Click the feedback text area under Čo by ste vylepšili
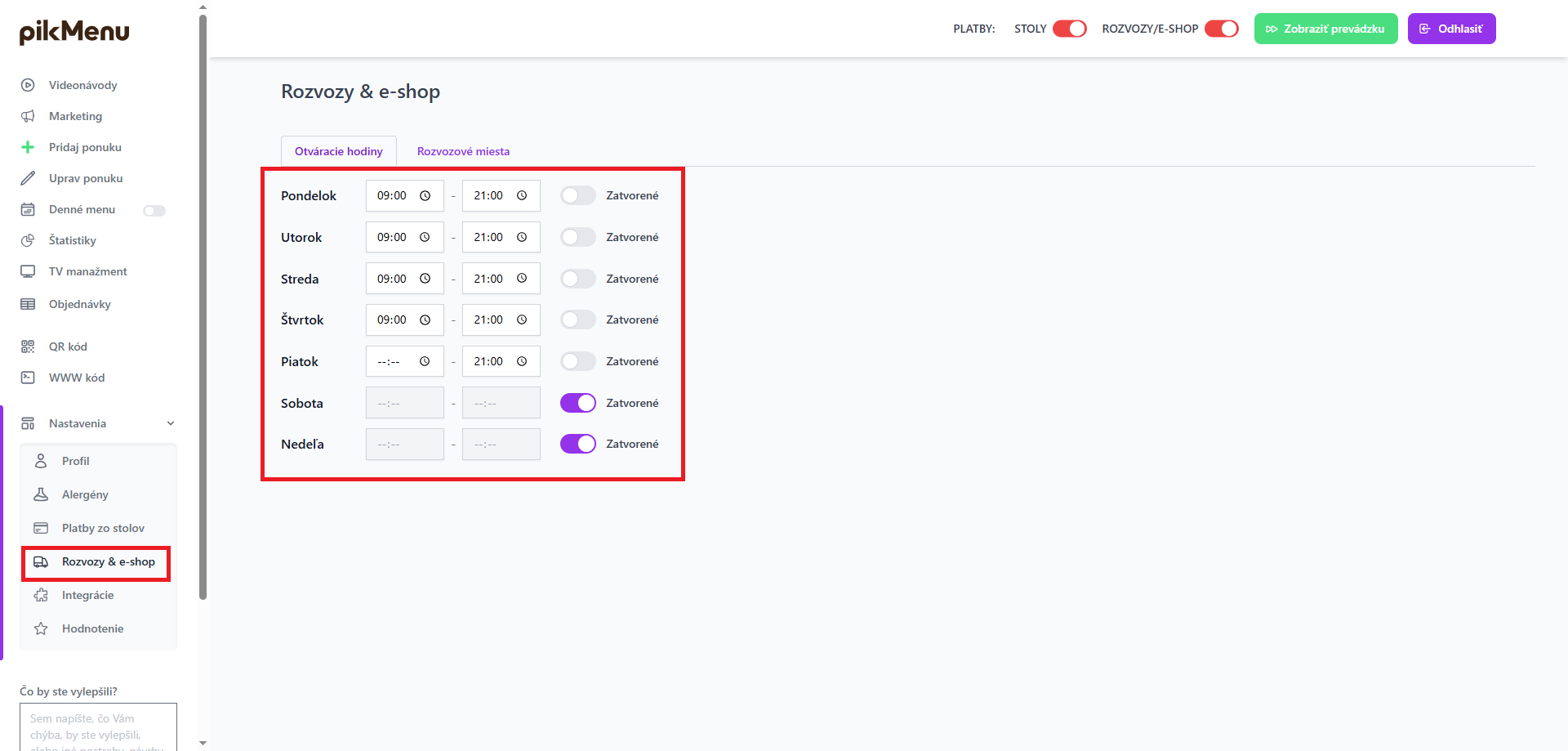1568x751 pixels. pos(98,726)
